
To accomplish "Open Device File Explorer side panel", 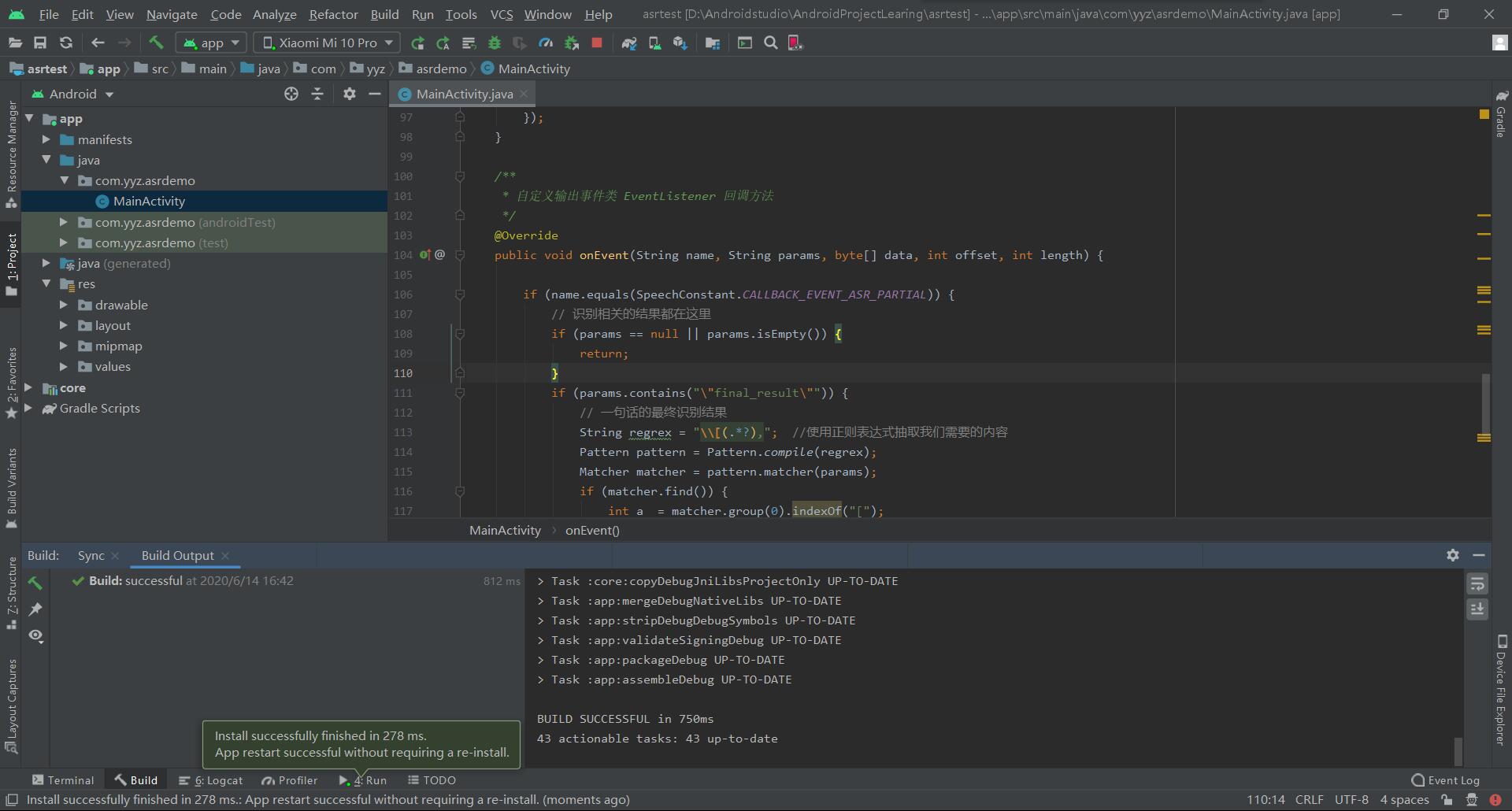I will click(1501, 690).
